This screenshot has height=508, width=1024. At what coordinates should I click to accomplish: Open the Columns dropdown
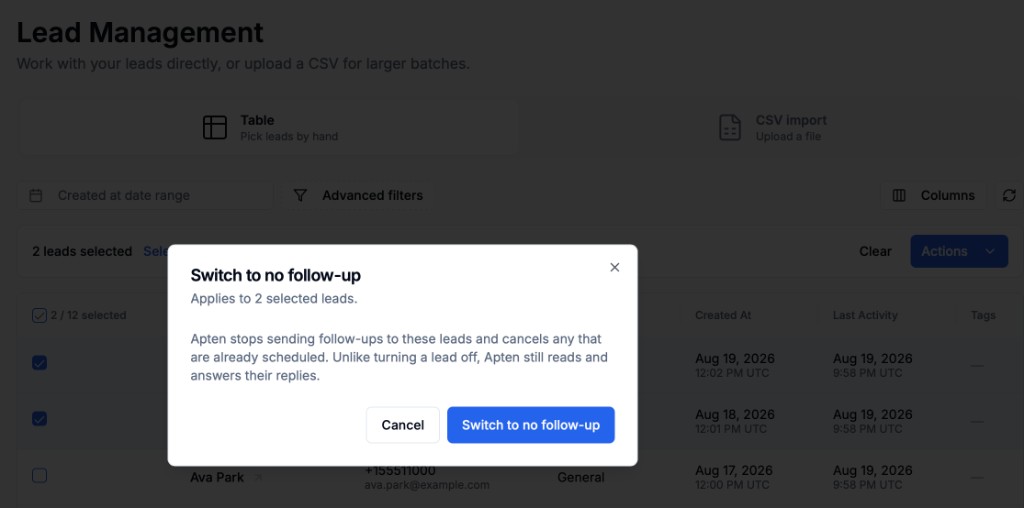[934, 195]
